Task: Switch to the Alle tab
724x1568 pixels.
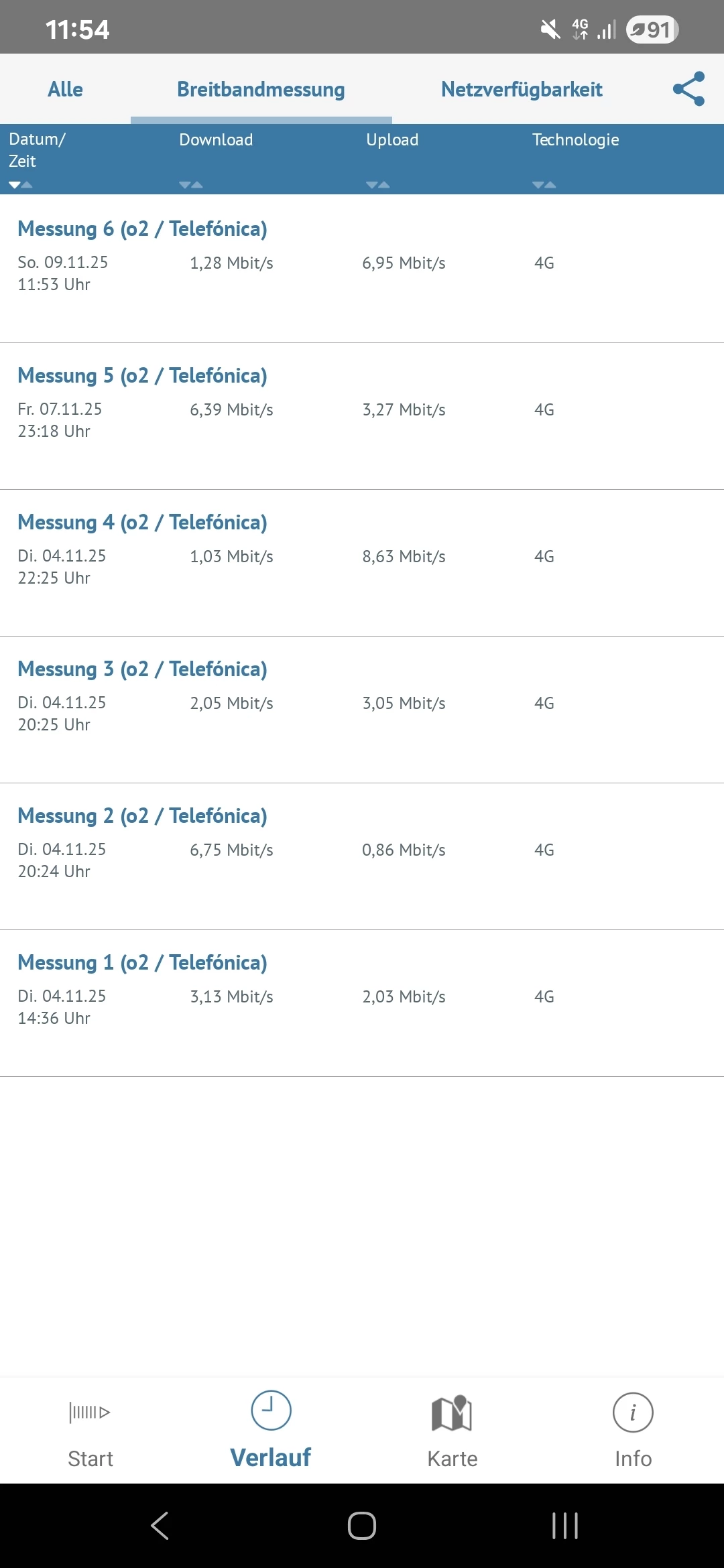Action: (x=65, y=89)
